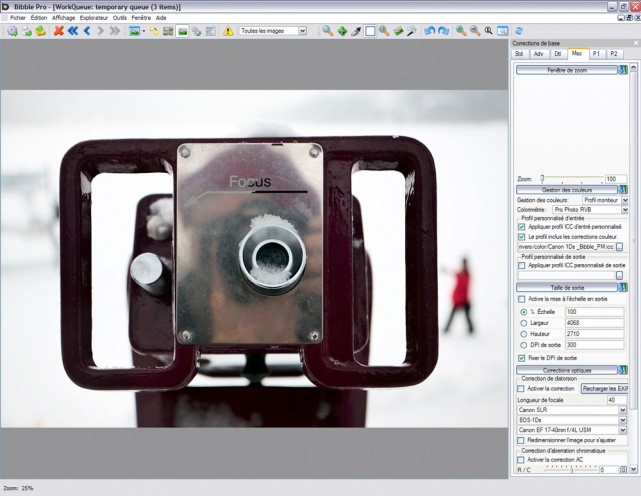Screen dimensions: 641x496
Task: Open the Outils menu
Action: click(x=120, y=18)
